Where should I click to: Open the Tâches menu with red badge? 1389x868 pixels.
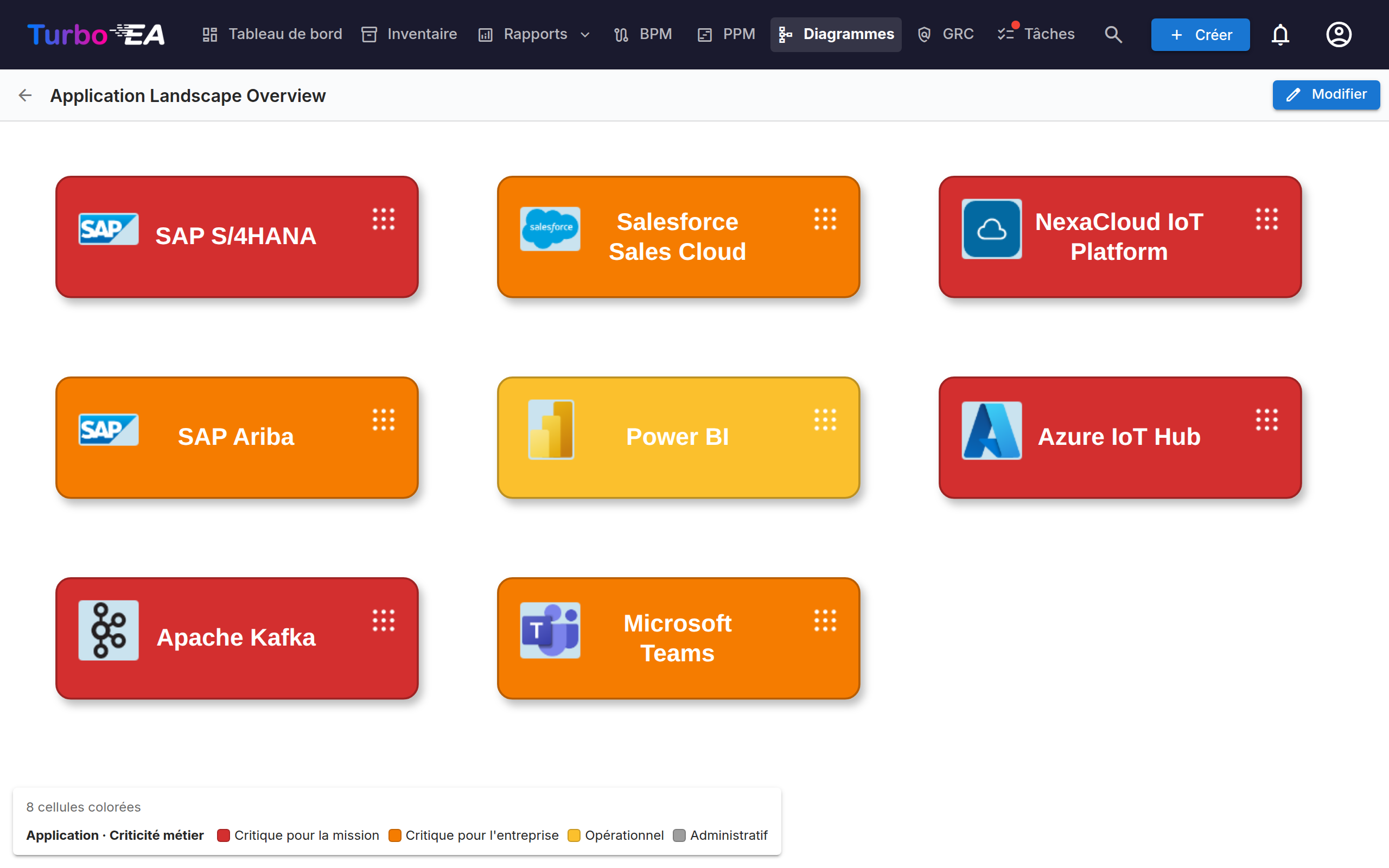[x=1035, y=34]
